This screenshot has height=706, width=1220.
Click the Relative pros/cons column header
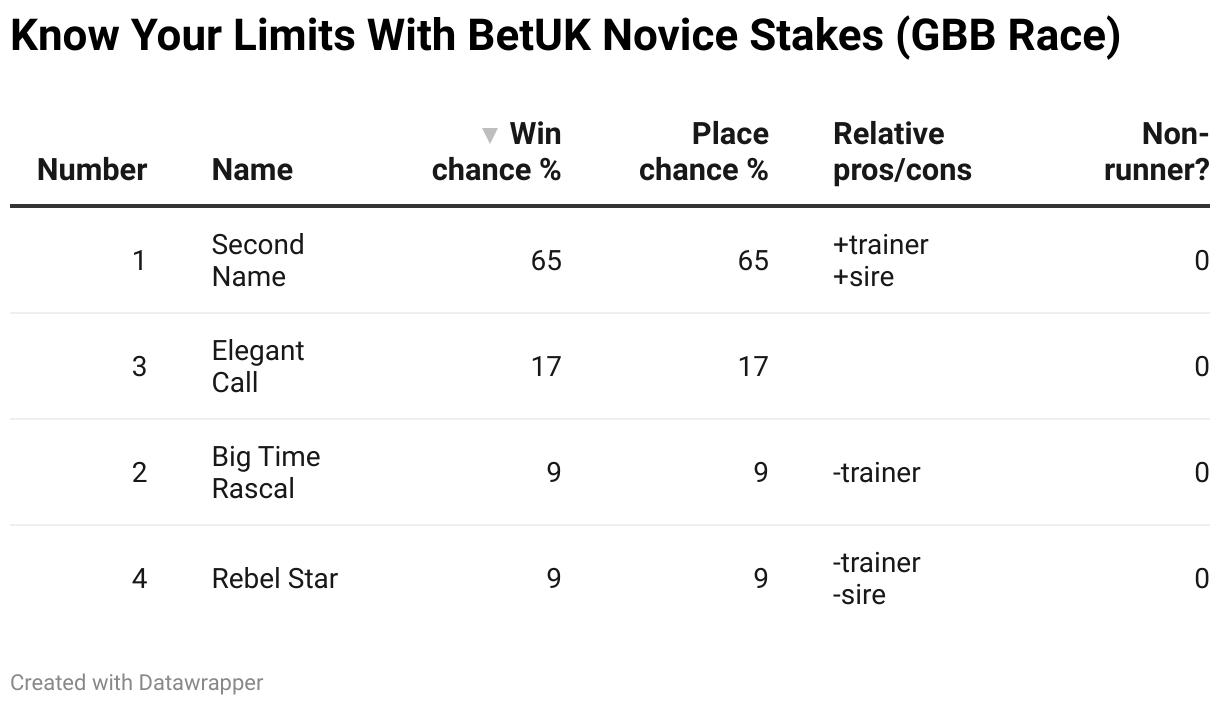pyautogui.click(x=902, y=152)
